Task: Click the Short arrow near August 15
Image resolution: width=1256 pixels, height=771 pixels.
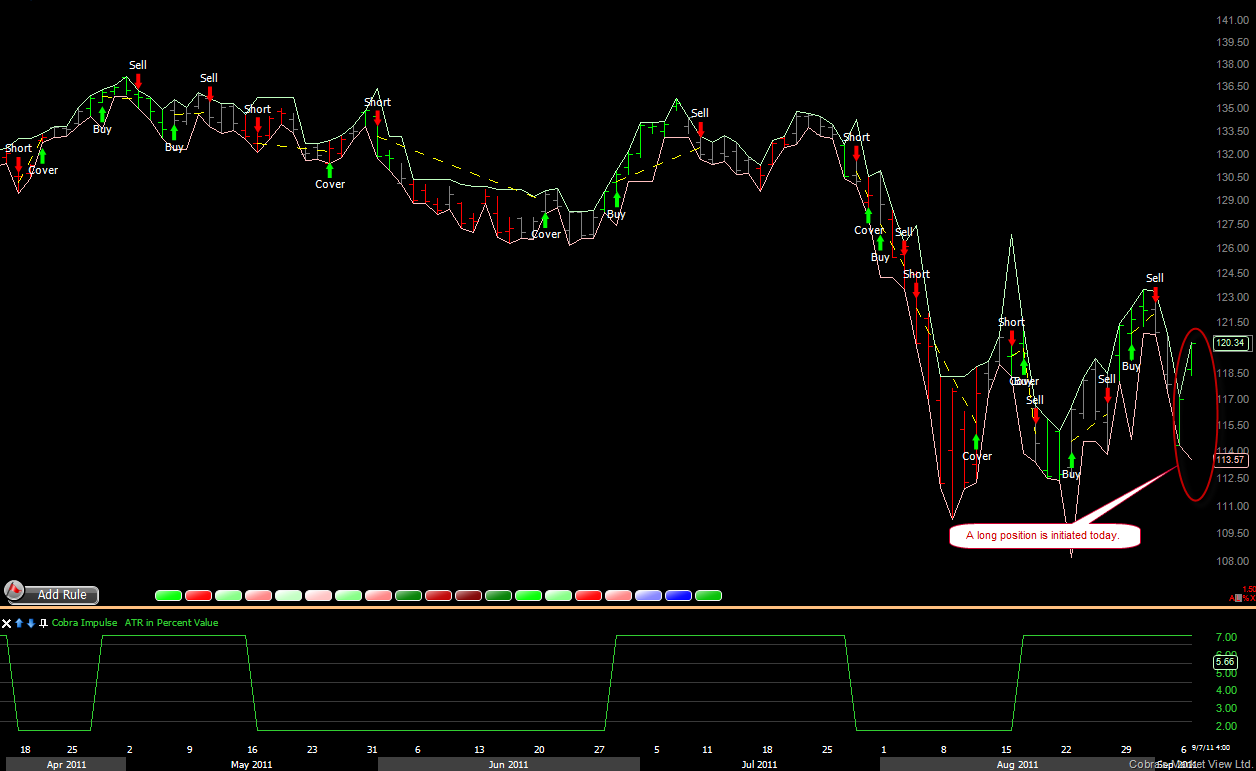Action: tap(1011, 337)
